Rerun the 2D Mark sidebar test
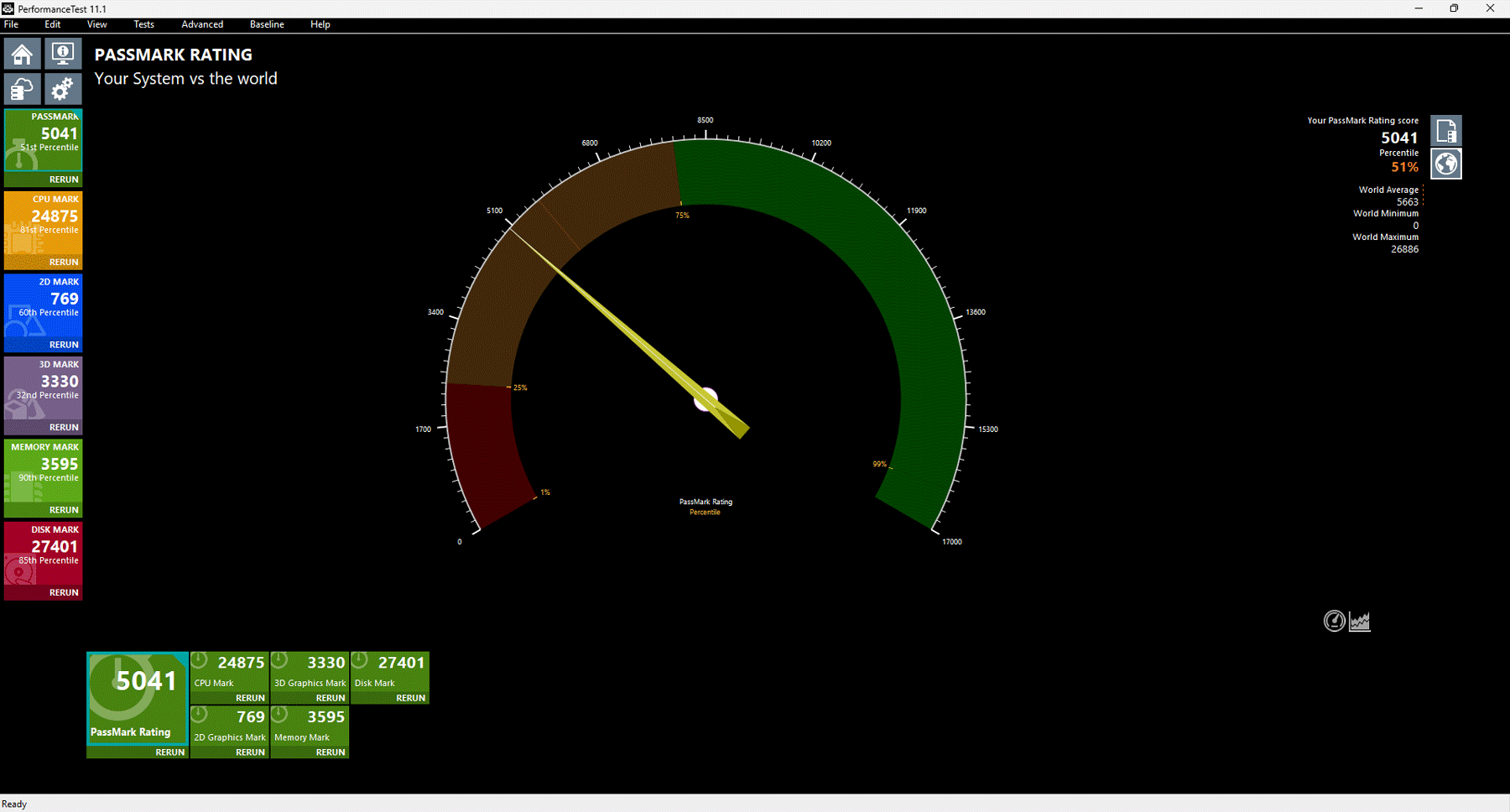 tap(64, 345)
